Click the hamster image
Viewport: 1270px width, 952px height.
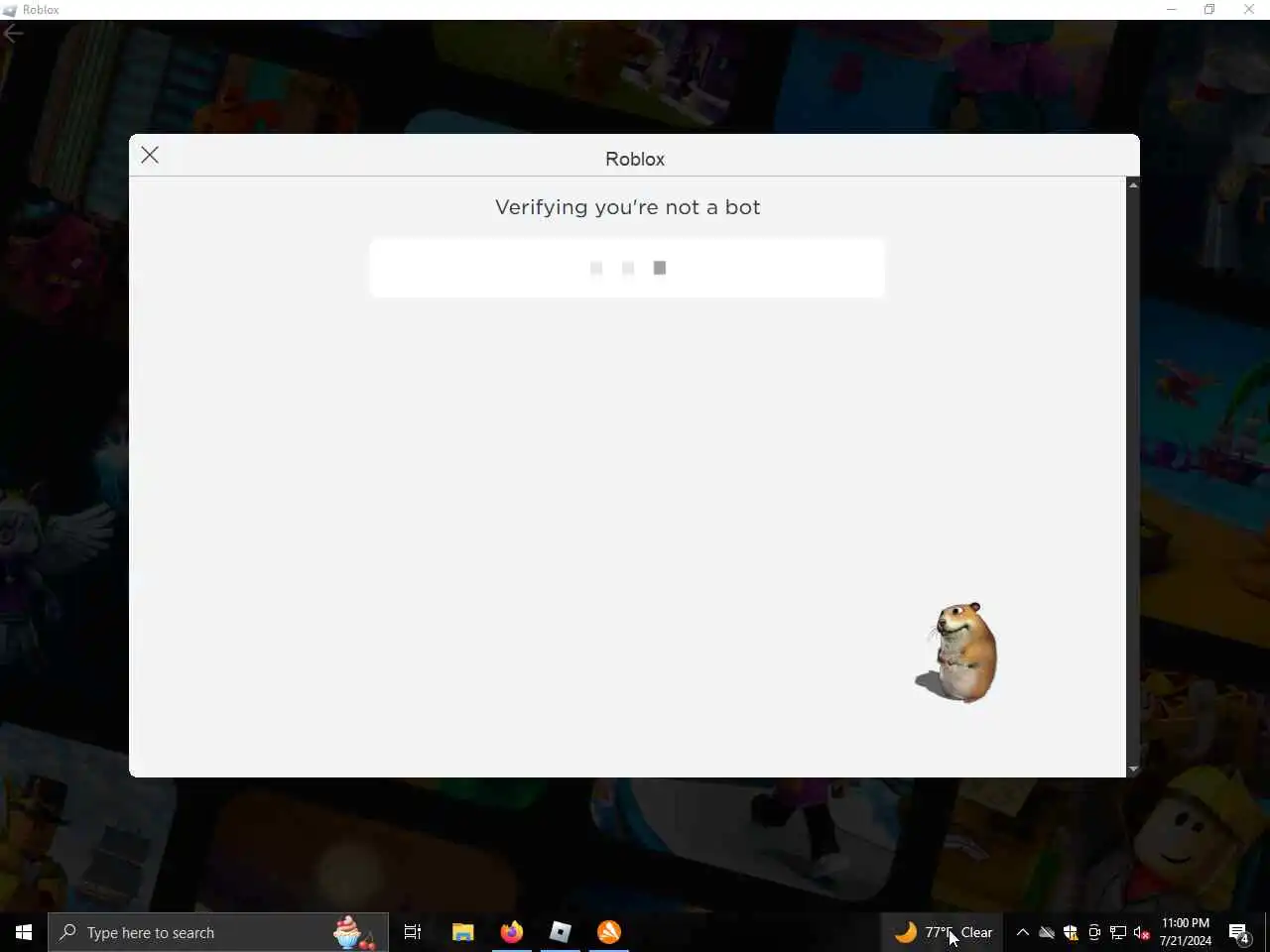(956, 653)
